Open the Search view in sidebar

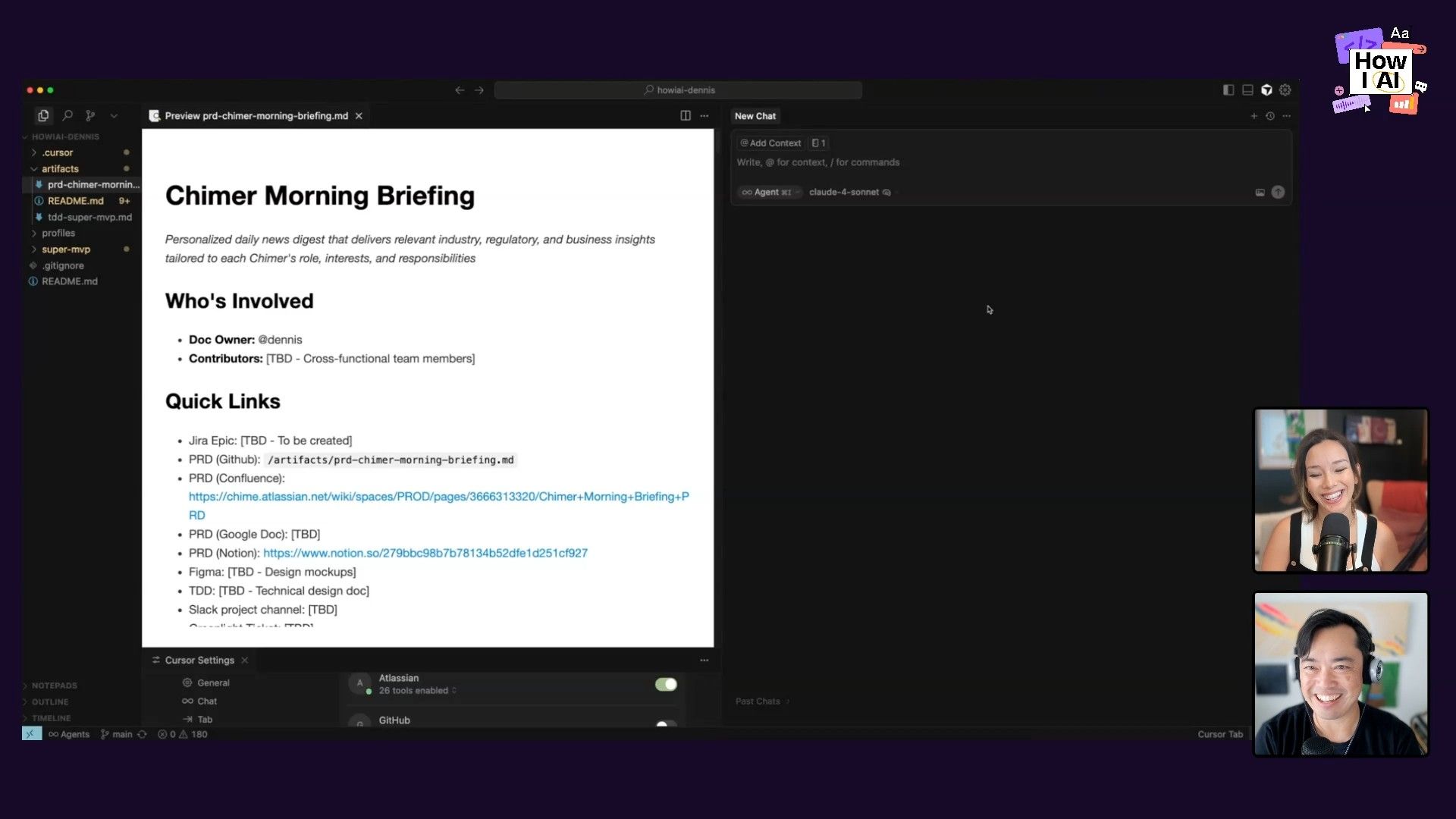(x=67, y=115)
